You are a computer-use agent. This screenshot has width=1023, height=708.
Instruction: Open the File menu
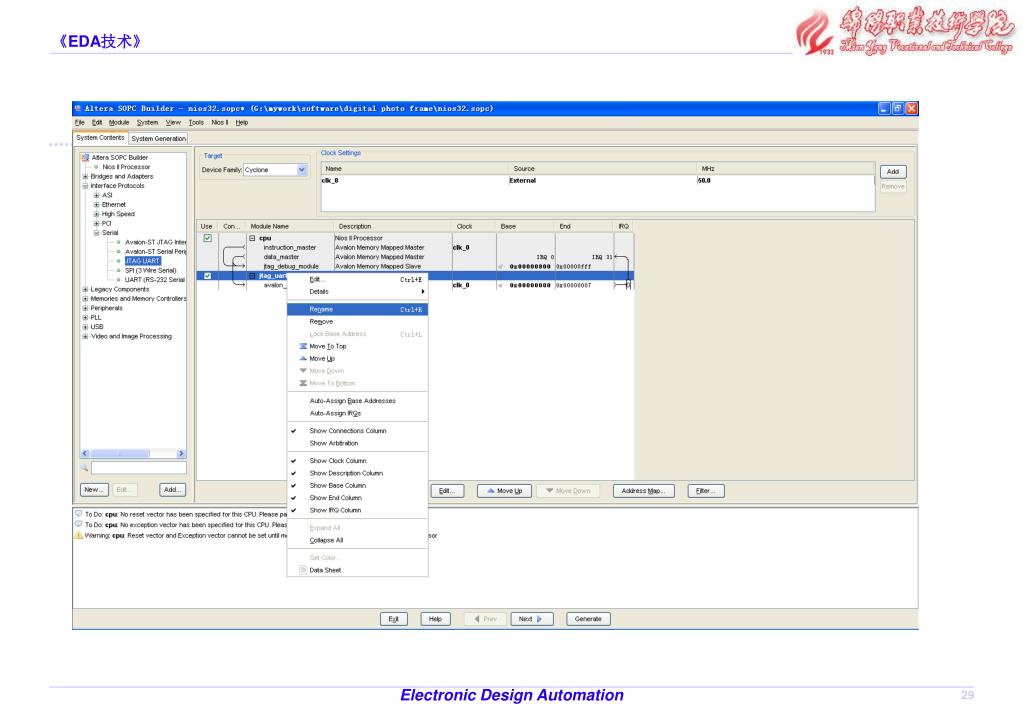tap(80, 123)
